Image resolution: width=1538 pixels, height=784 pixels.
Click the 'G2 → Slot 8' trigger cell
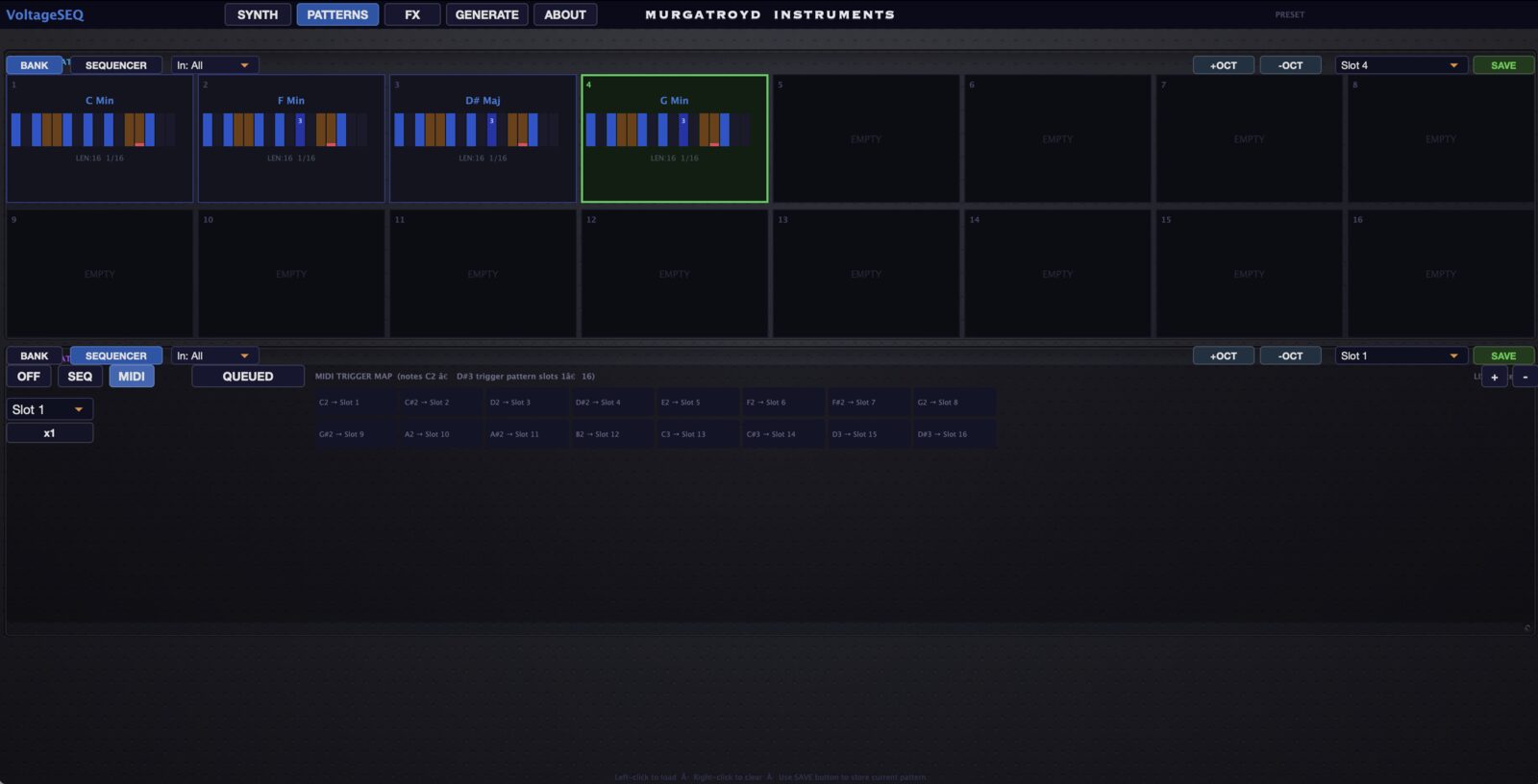tap(955, 403)
